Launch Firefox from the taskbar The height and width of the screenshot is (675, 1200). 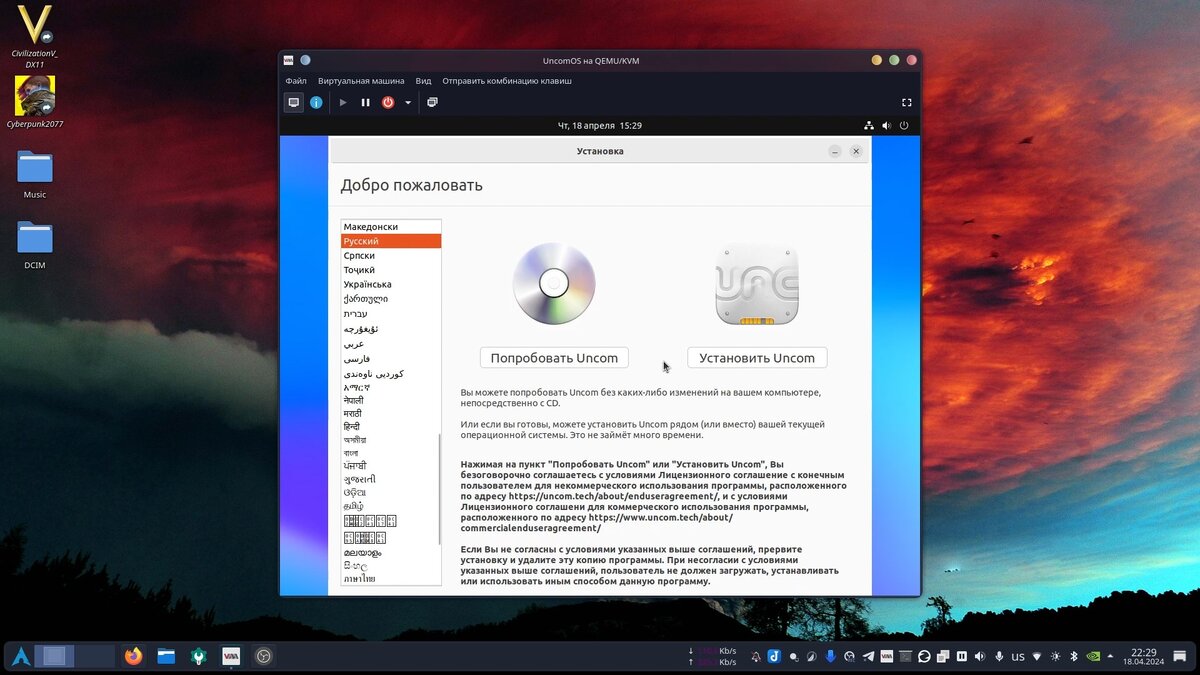134,656
